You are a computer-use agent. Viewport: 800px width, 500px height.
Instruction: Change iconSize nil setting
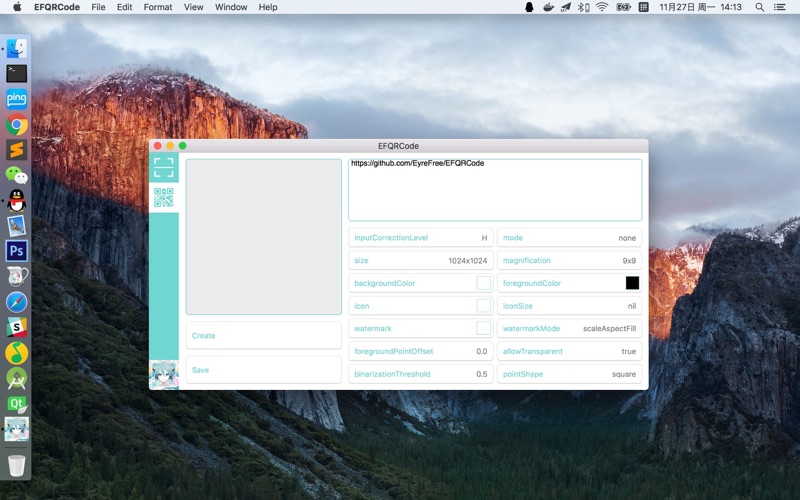tap(569, 306)
